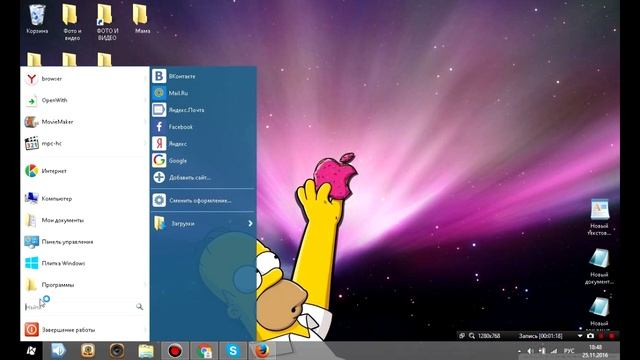Image resolution: width=640 pixels, height=360 pixels.
Task: Click the Windows Start button
Action: [x=31, y=351]
